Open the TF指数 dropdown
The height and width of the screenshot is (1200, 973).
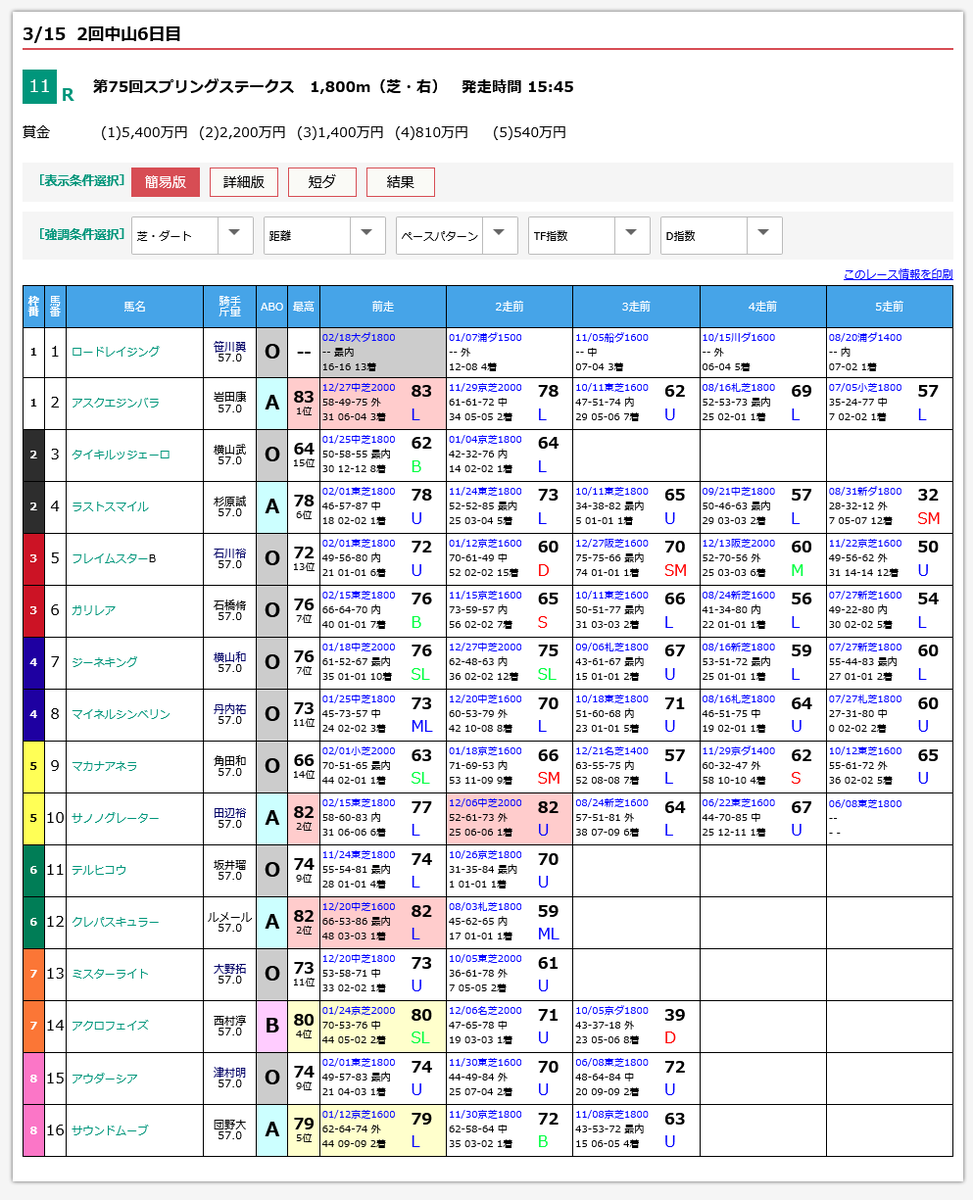[589, 236]
